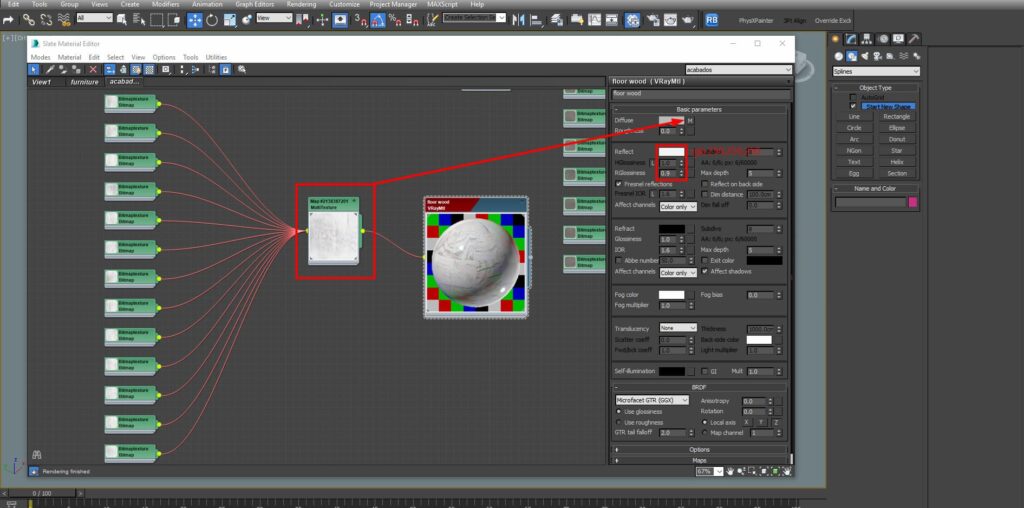The height and width of the screenshot is (508, 1024).
Task: Enable the Abbe number checkbox
Action: point(618,260)
